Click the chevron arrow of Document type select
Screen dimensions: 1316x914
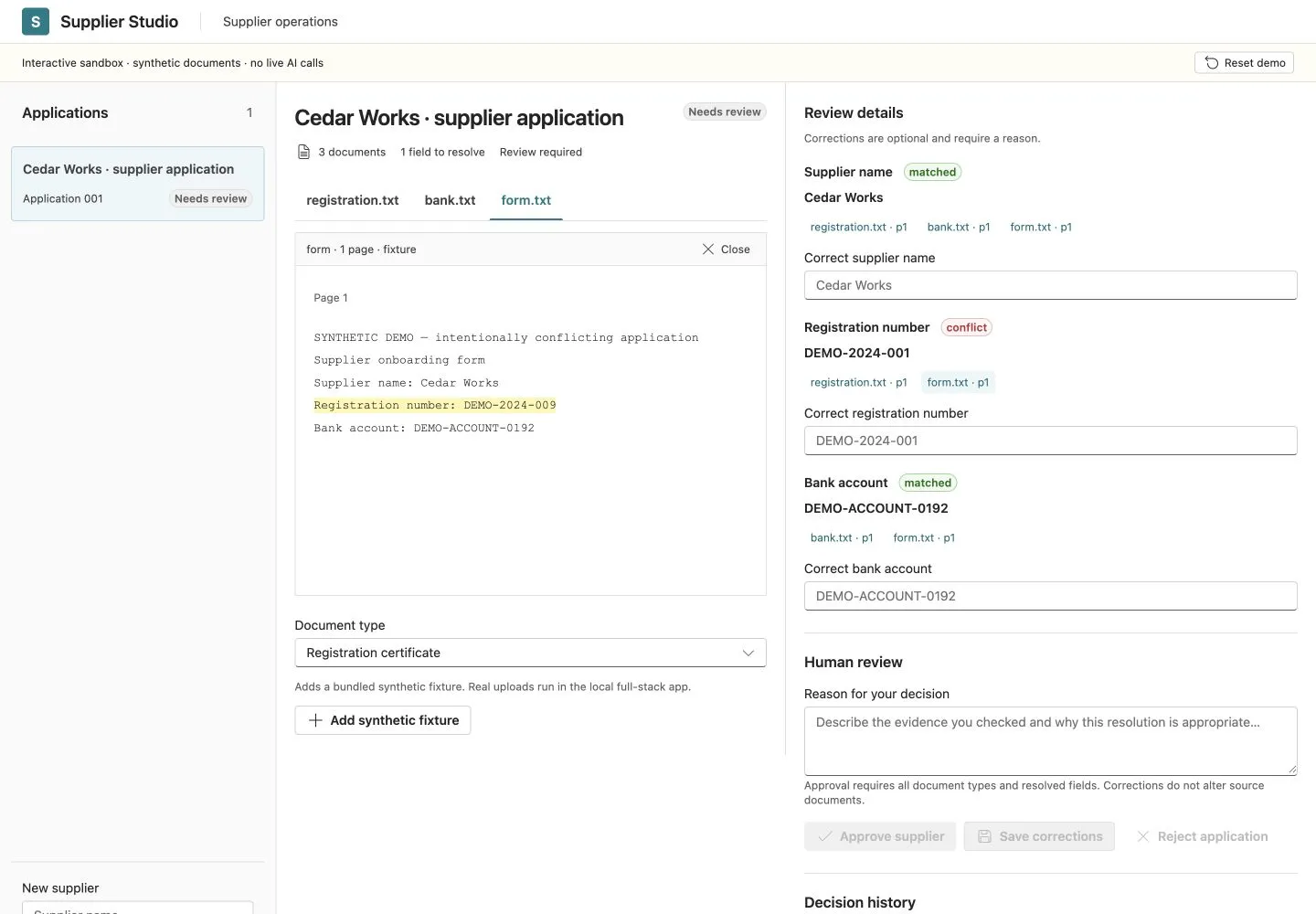coord(748,653)
